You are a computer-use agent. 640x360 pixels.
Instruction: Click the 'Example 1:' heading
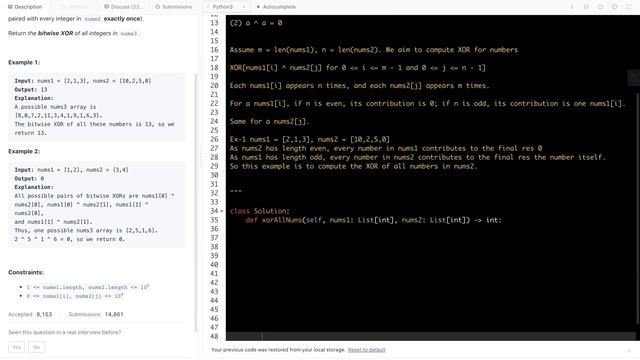point(24,62)
